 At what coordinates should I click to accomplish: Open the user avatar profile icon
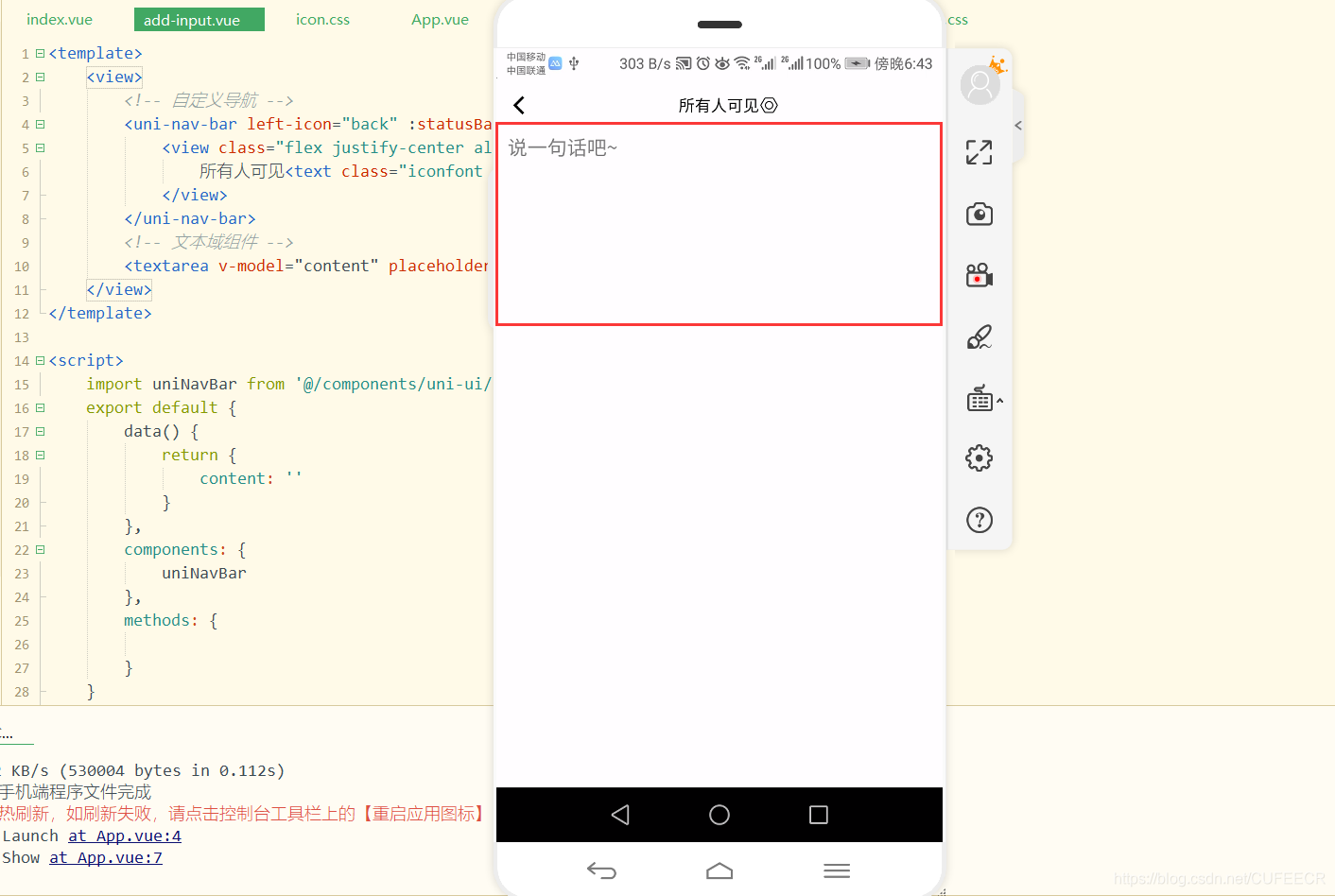point(980,85)
